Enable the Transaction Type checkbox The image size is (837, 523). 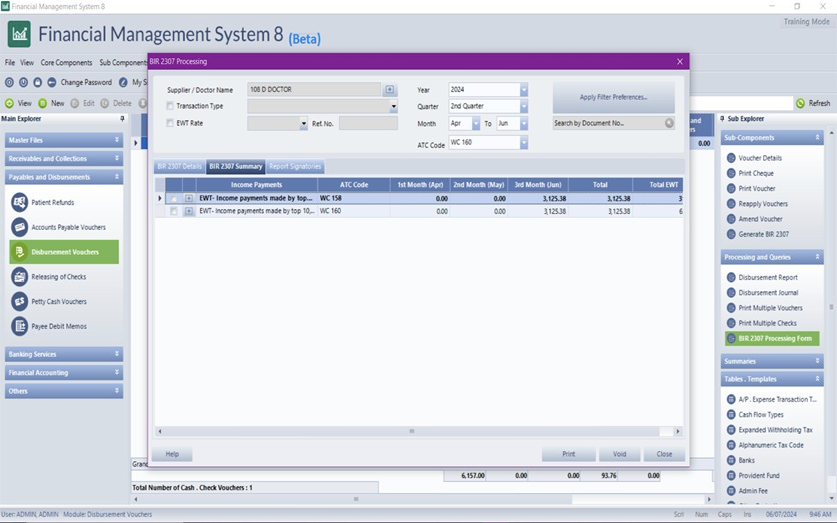coord(171,106)
